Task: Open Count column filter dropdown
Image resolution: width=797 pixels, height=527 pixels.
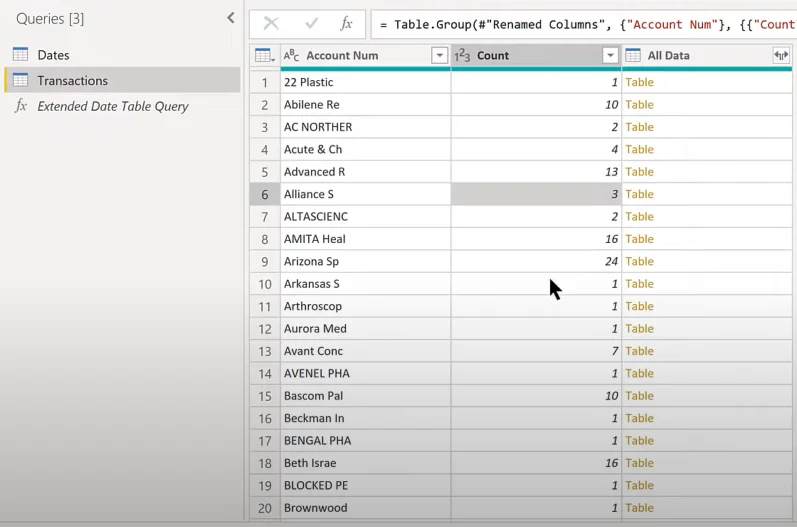Action: click(610, 55)
